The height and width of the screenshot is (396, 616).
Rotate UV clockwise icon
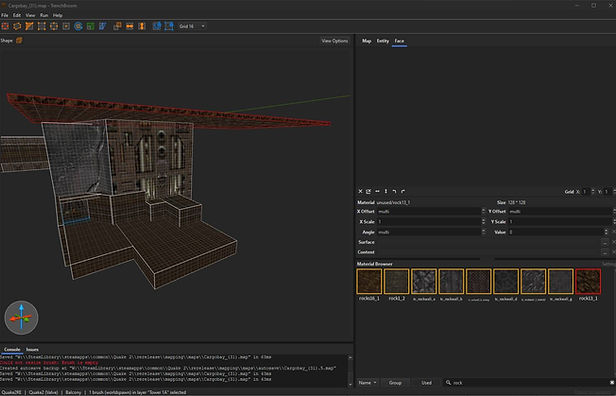click(x=403, y=191)
